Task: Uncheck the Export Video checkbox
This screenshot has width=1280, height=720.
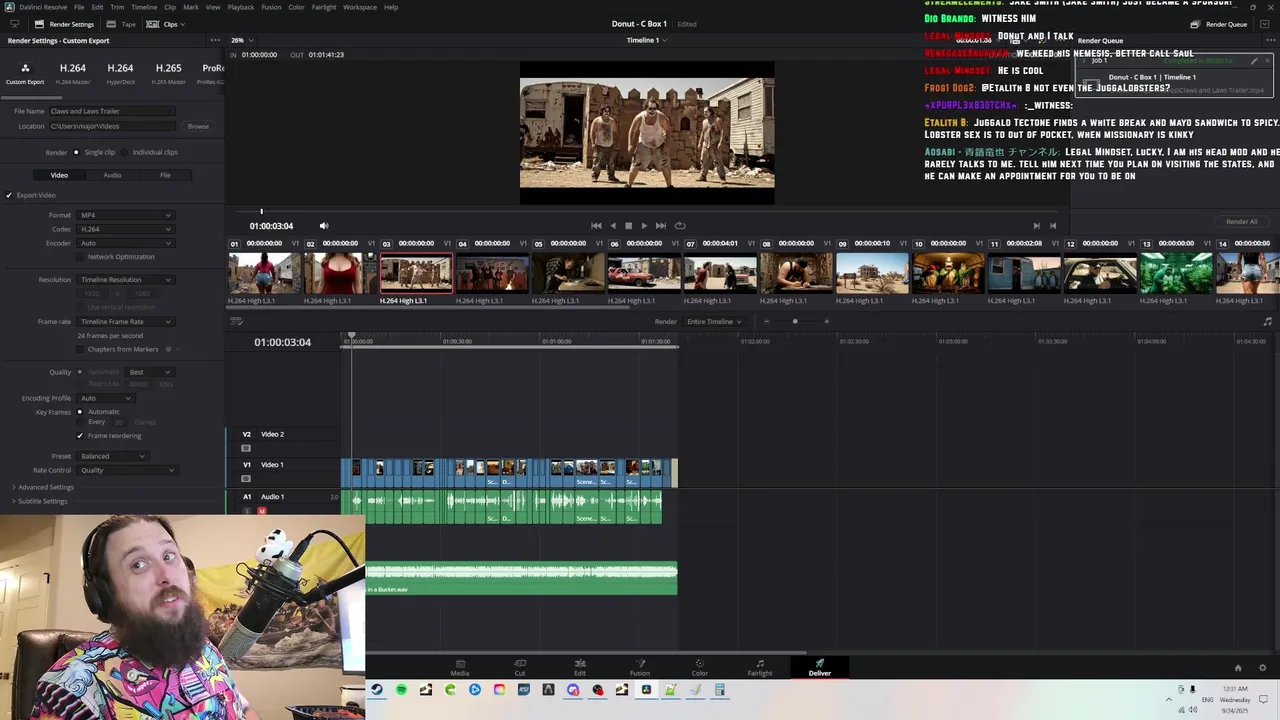Action: click(x=9, y=195)
